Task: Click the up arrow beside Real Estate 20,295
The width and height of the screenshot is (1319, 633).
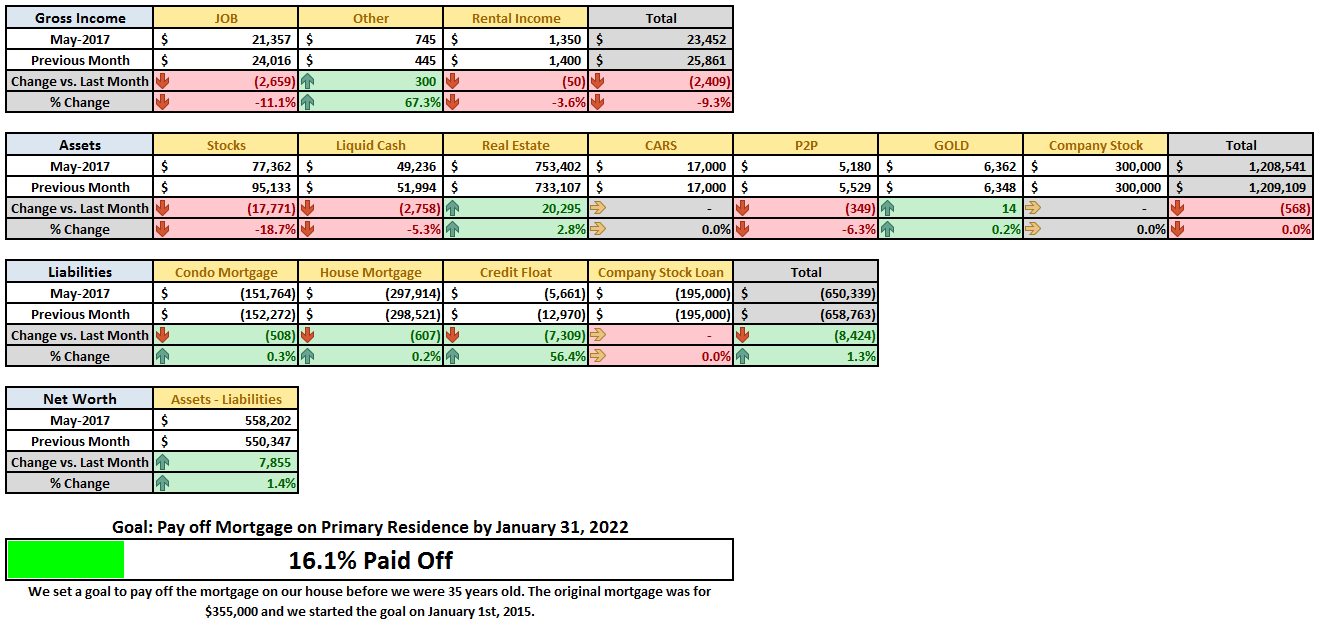Action: point(453,208)
